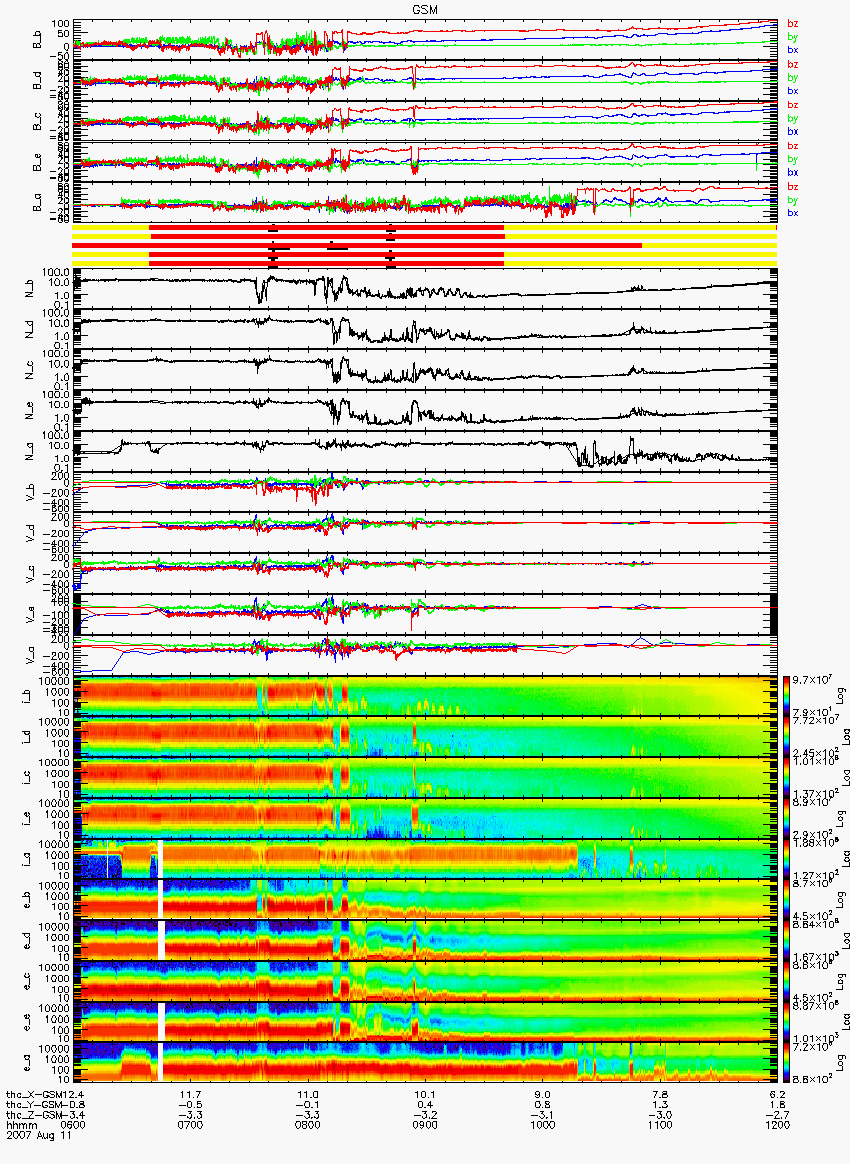Screen dimensions: 850x1164
Task: Click the GSM title above the plots
Action: [425, 9]
